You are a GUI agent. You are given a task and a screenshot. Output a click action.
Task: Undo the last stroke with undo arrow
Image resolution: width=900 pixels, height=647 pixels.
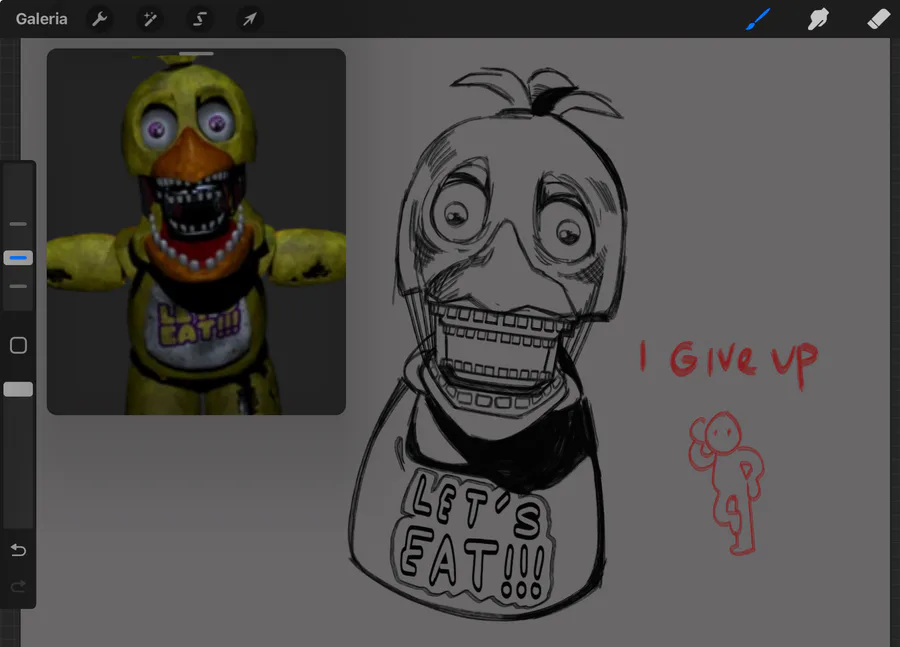coord(18,550)
